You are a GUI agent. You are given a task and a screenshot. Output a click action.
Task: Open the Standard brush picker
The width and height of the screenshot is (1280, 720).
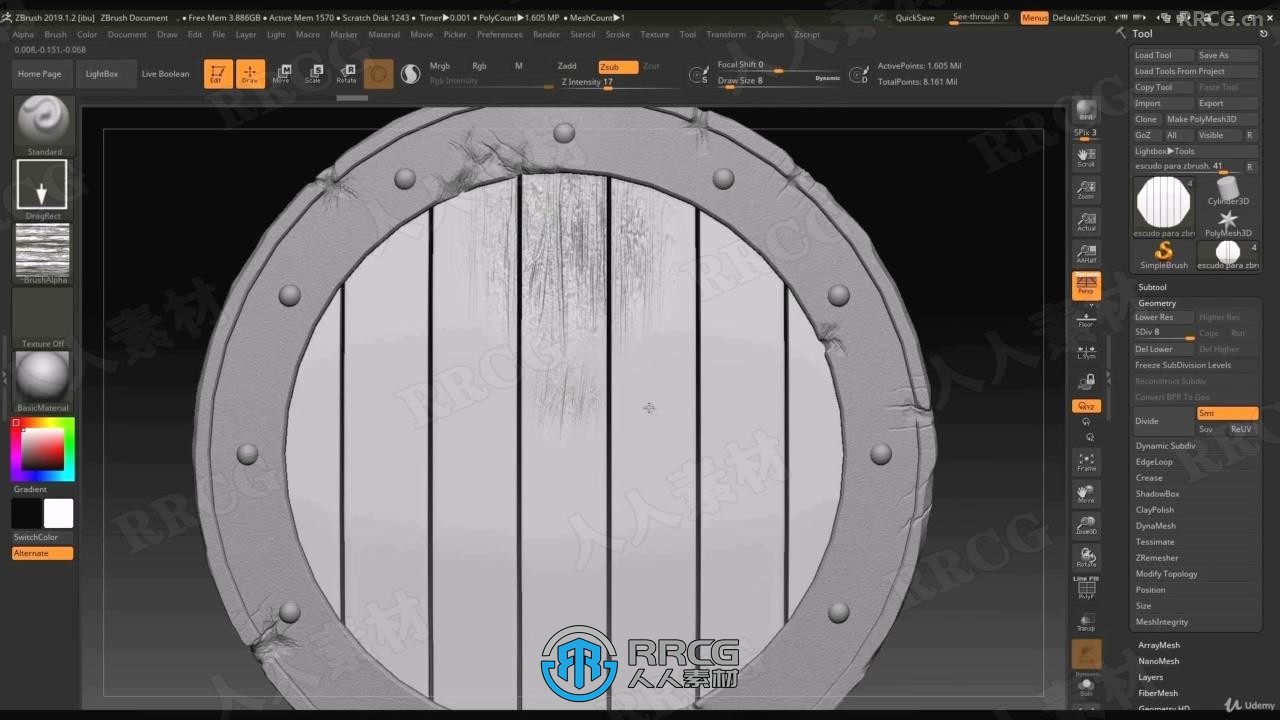(44, 126)
